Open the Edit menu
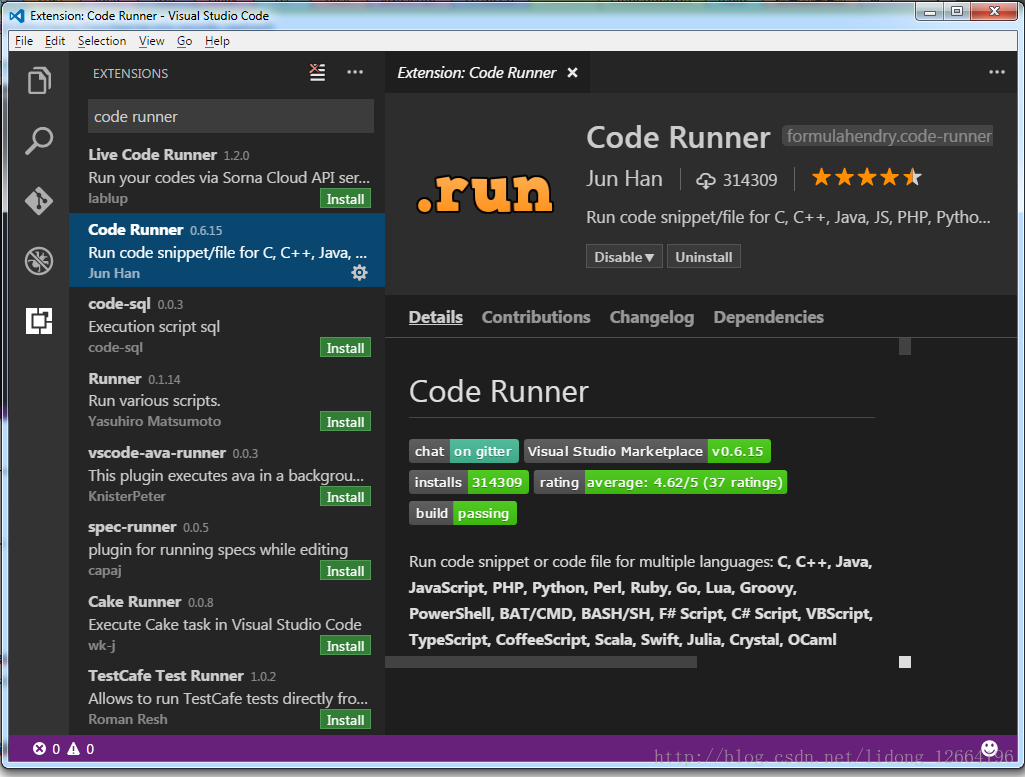The width and height of the screenshot is (1025, 777). 55,41
